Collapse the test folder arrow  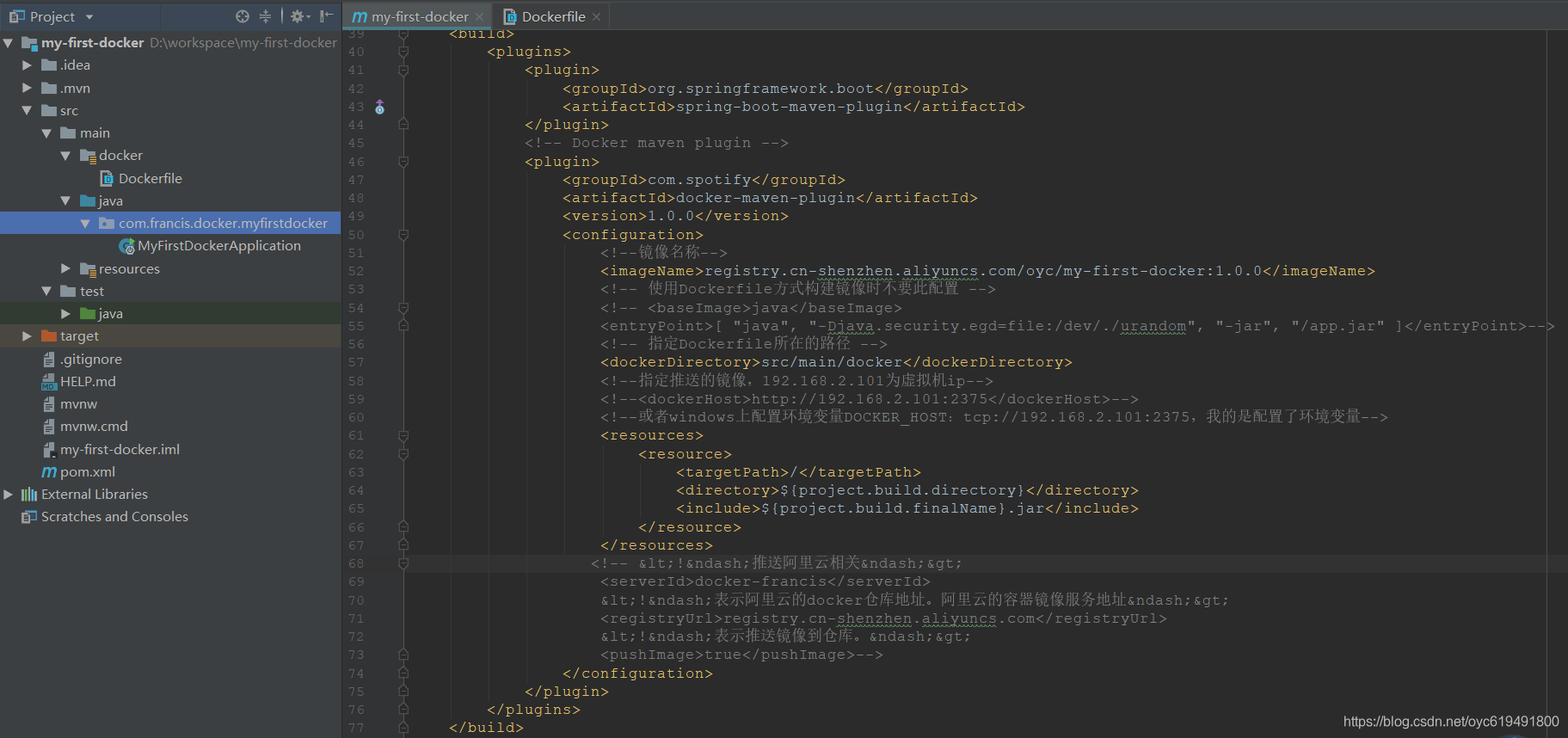tap(46, 292)
